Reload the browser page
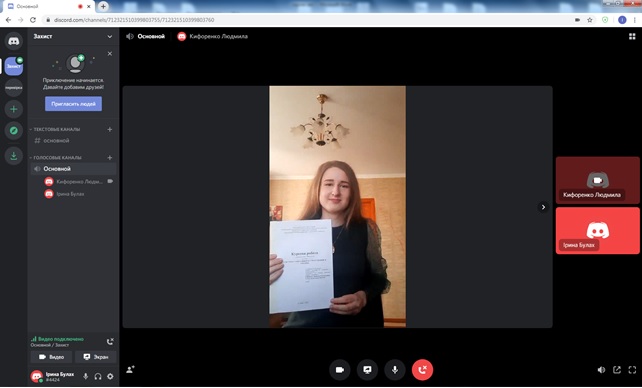642x388 pixels. pyautogui.click(x=33, y=20)
